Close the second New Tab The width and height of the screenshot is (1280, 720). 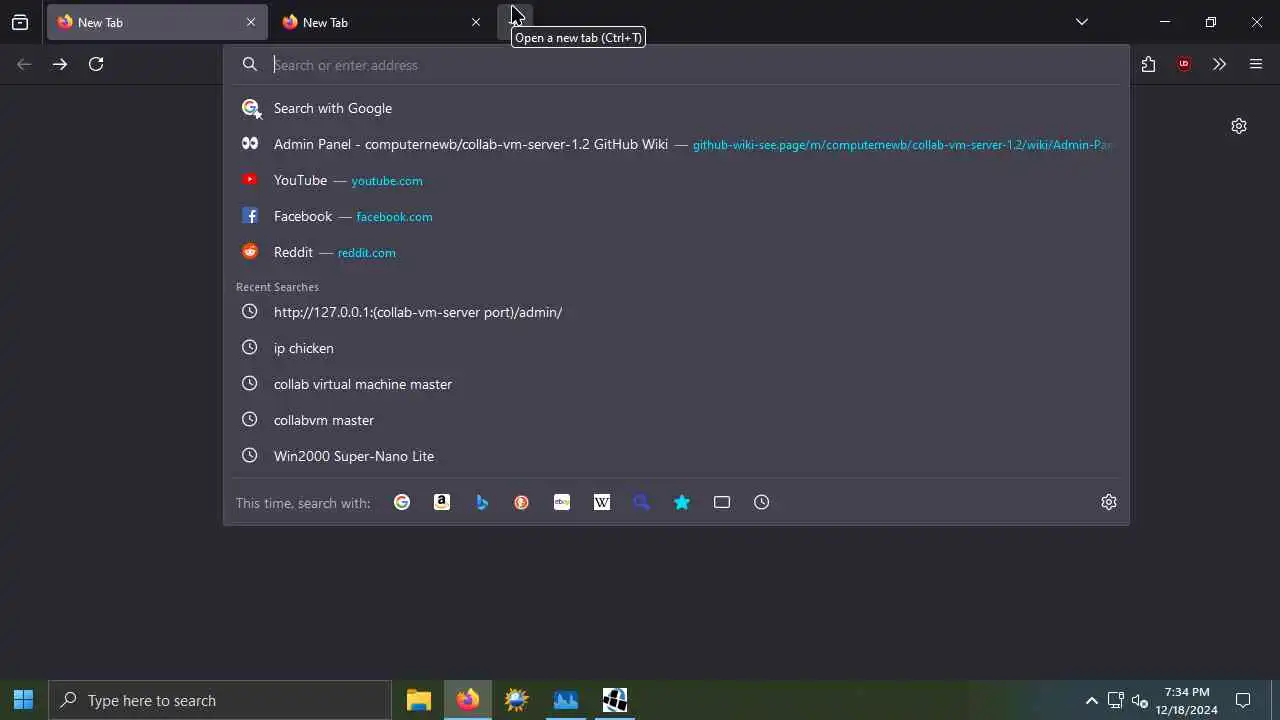(x=476, y=22)
